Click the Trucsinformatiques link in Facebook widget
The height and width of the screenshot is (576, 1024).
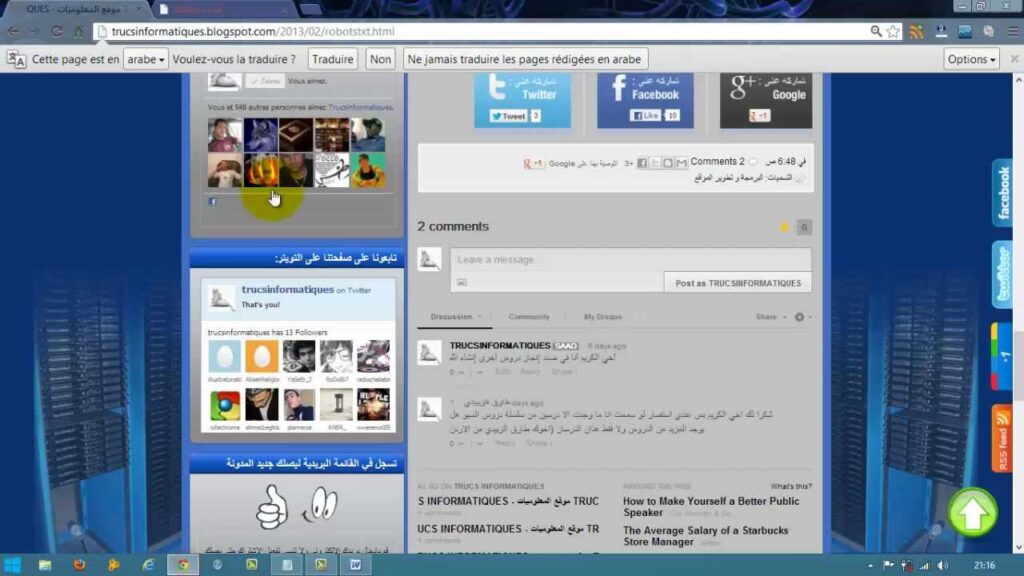pyautogui.click(x=360, y=107)
